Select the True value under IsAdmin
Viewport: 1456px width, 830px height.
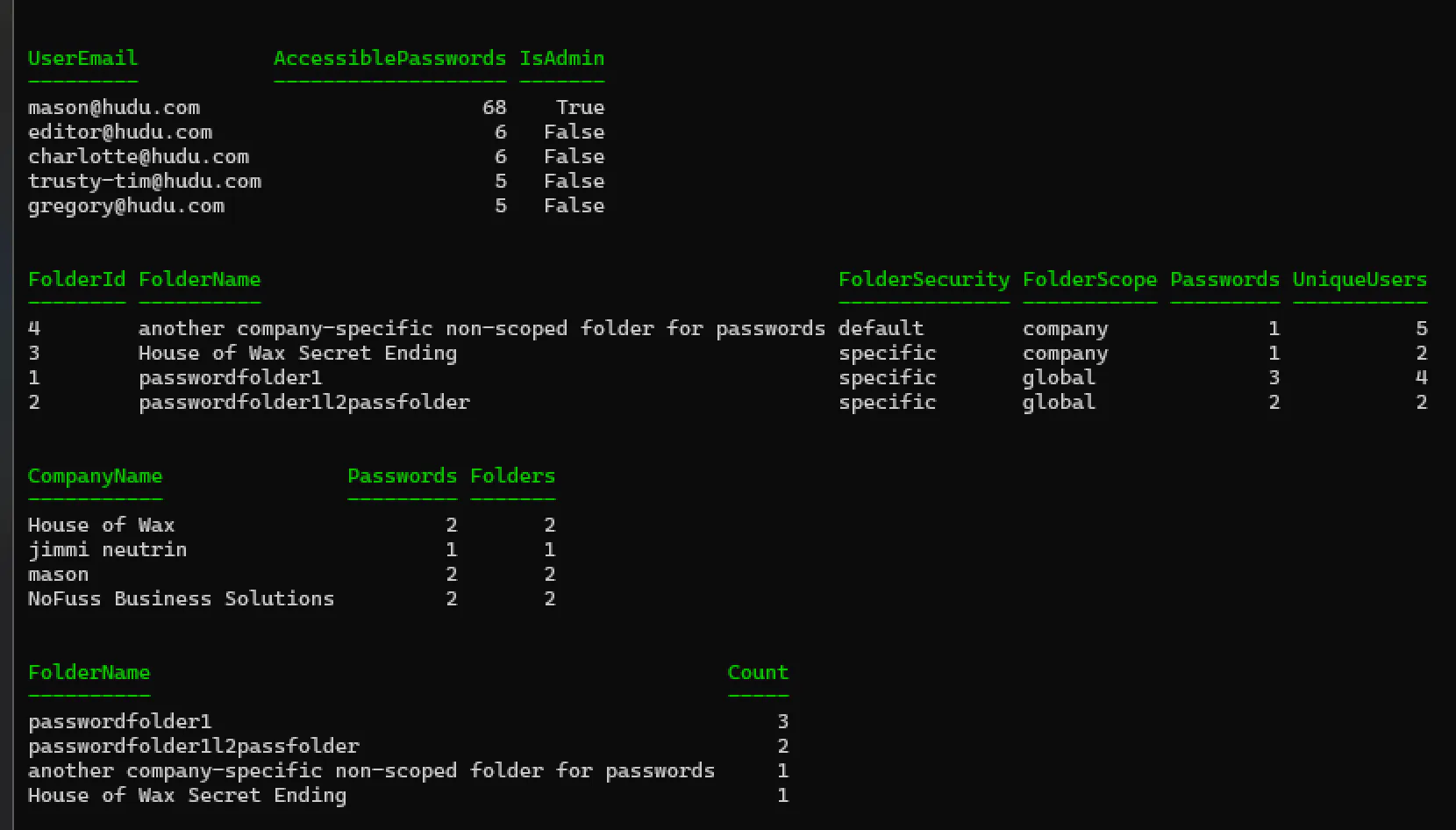click(580, 107)
